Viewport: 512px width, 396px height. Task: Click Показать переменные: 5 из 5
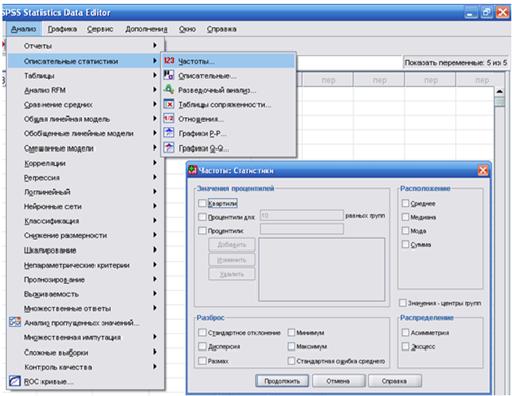tap(455, 62)
